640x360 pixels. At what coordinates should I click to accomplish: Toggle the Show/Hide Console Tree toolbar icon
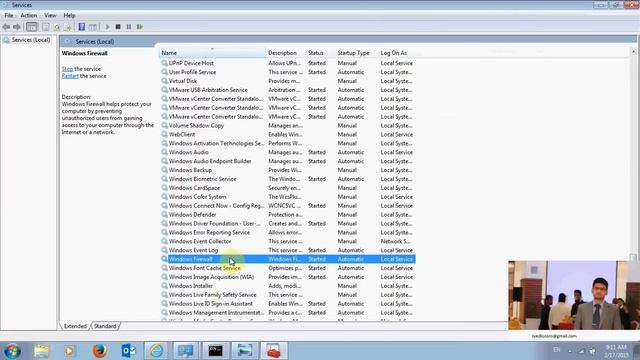click(31, 27)
